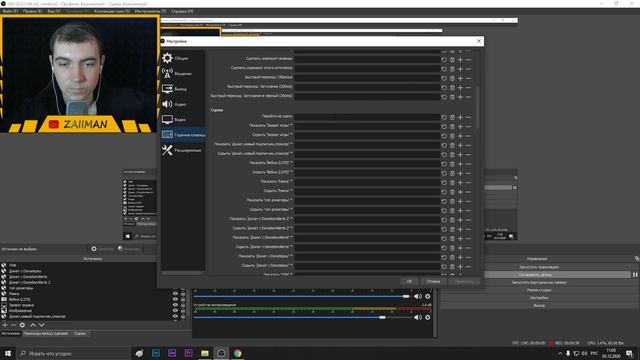640x360 pixels.
Task: Switch to Источники dock tab
Action: pyautogui.click(x=11, y=333)
